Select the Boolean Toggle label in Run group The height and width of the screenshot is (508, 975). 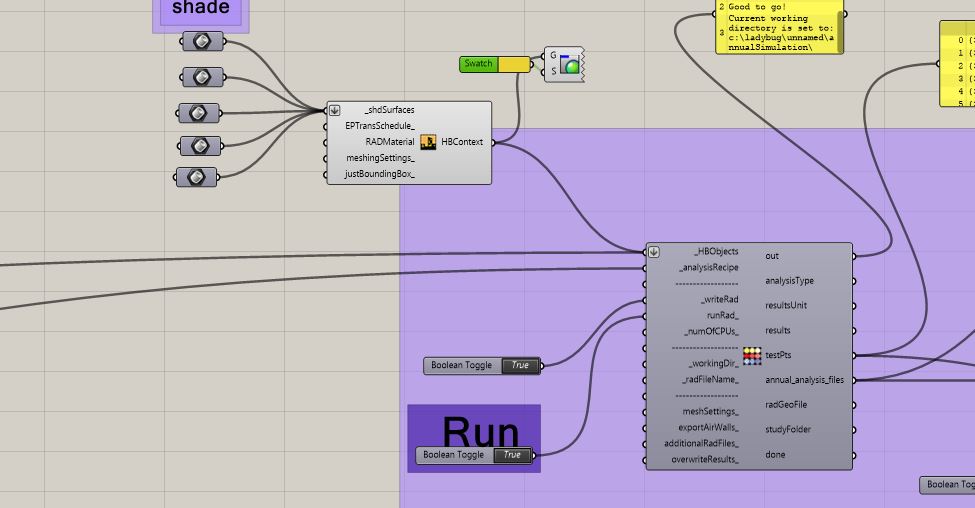[x=454, y=455]
